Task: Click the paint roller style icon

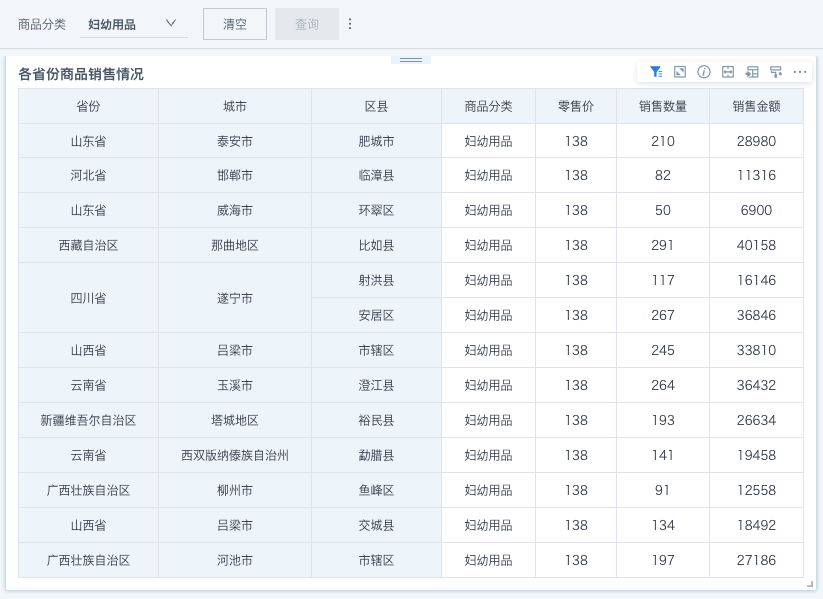Action: [776, 72]
